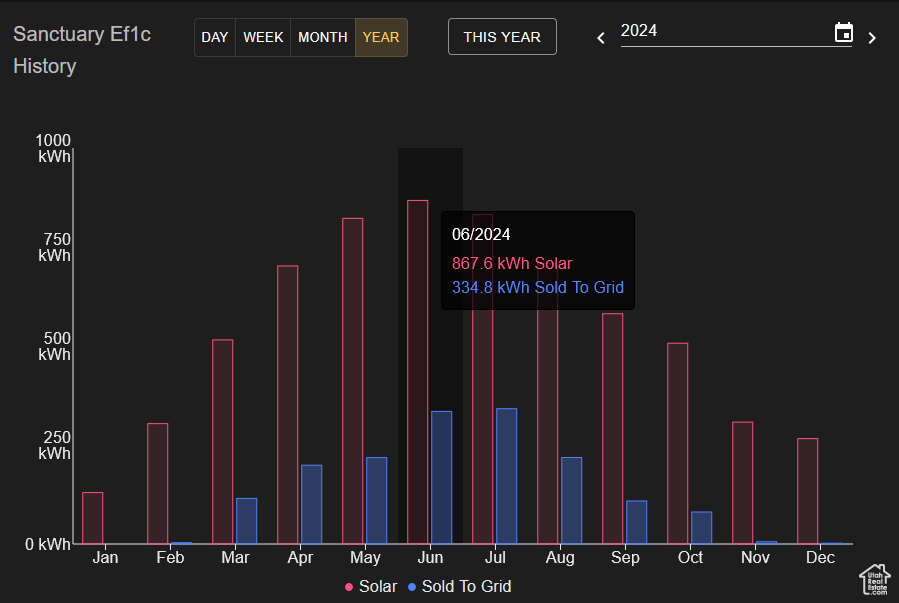This screenshot has height=603, width=899.
Task: Click the Jun axis label
Action: [x=431, y=558]
